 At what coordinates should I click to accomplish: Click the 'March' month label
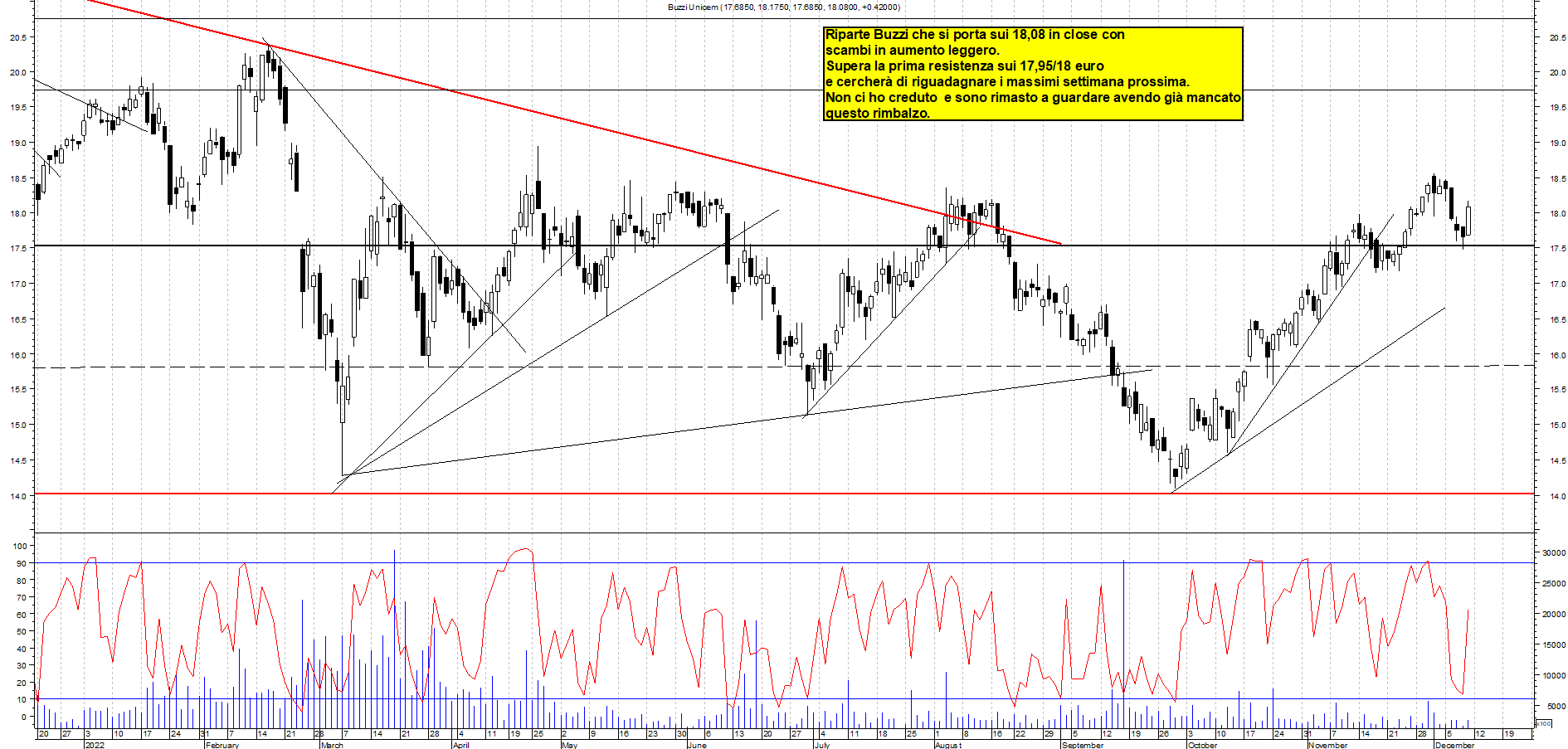[x=332, y=745]
